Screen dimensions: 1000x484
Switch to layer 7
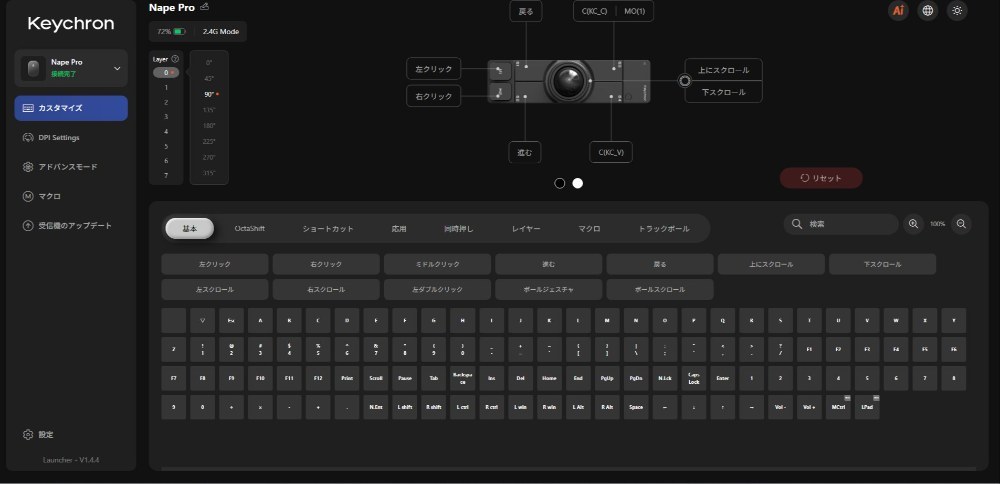point(166,175)
